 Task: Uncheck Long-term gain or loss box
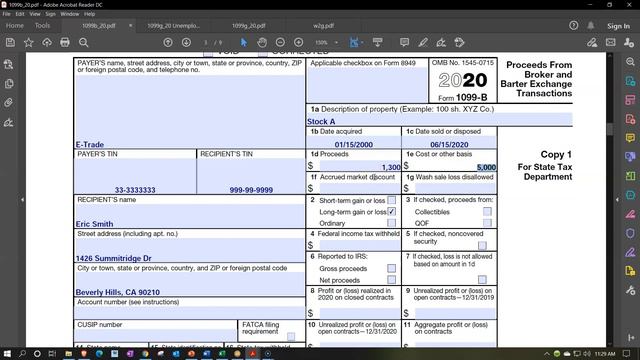pos(391,212)
